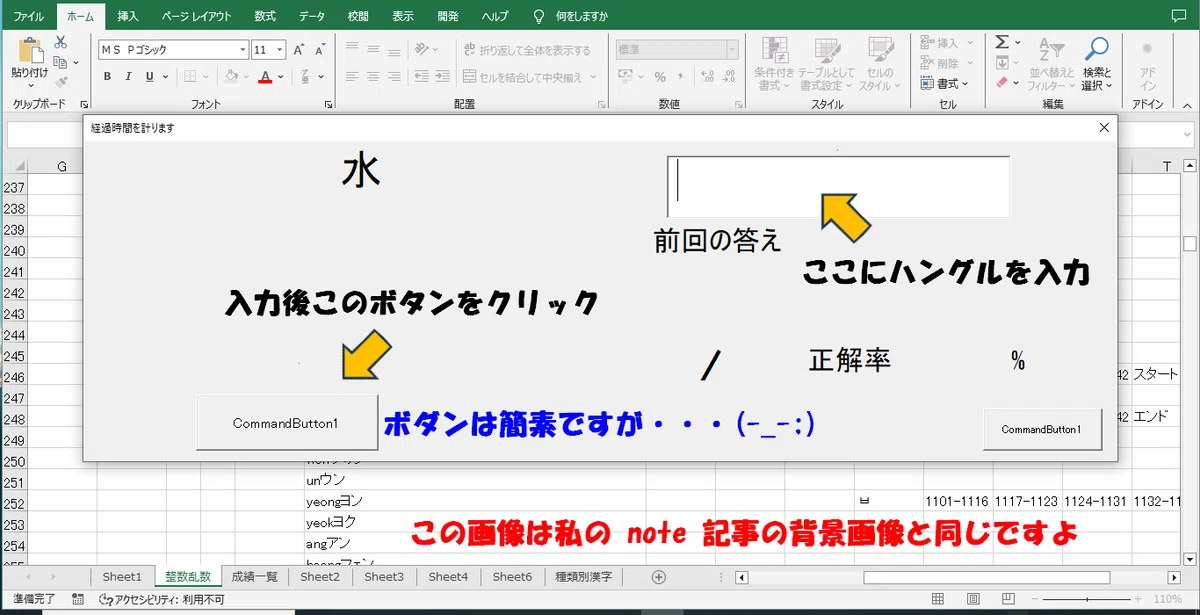This screenshot has height=615, width=1200.
Task: Add a new sheet with plus icon
Action: point(658,576)
